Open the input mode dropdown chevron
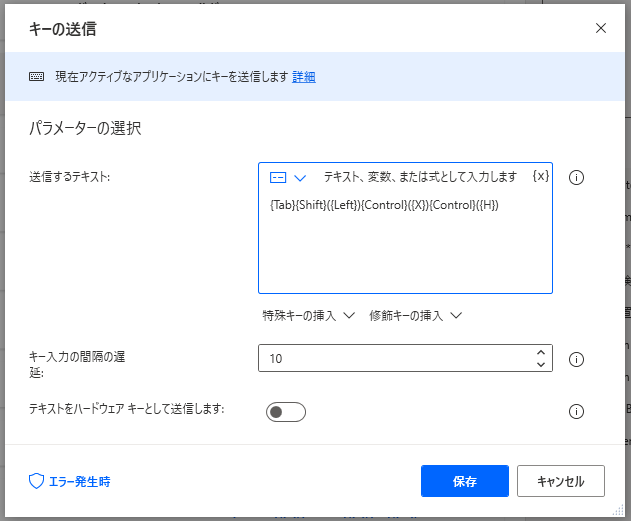This screenshot has width=631, height=521. [299, 178]
